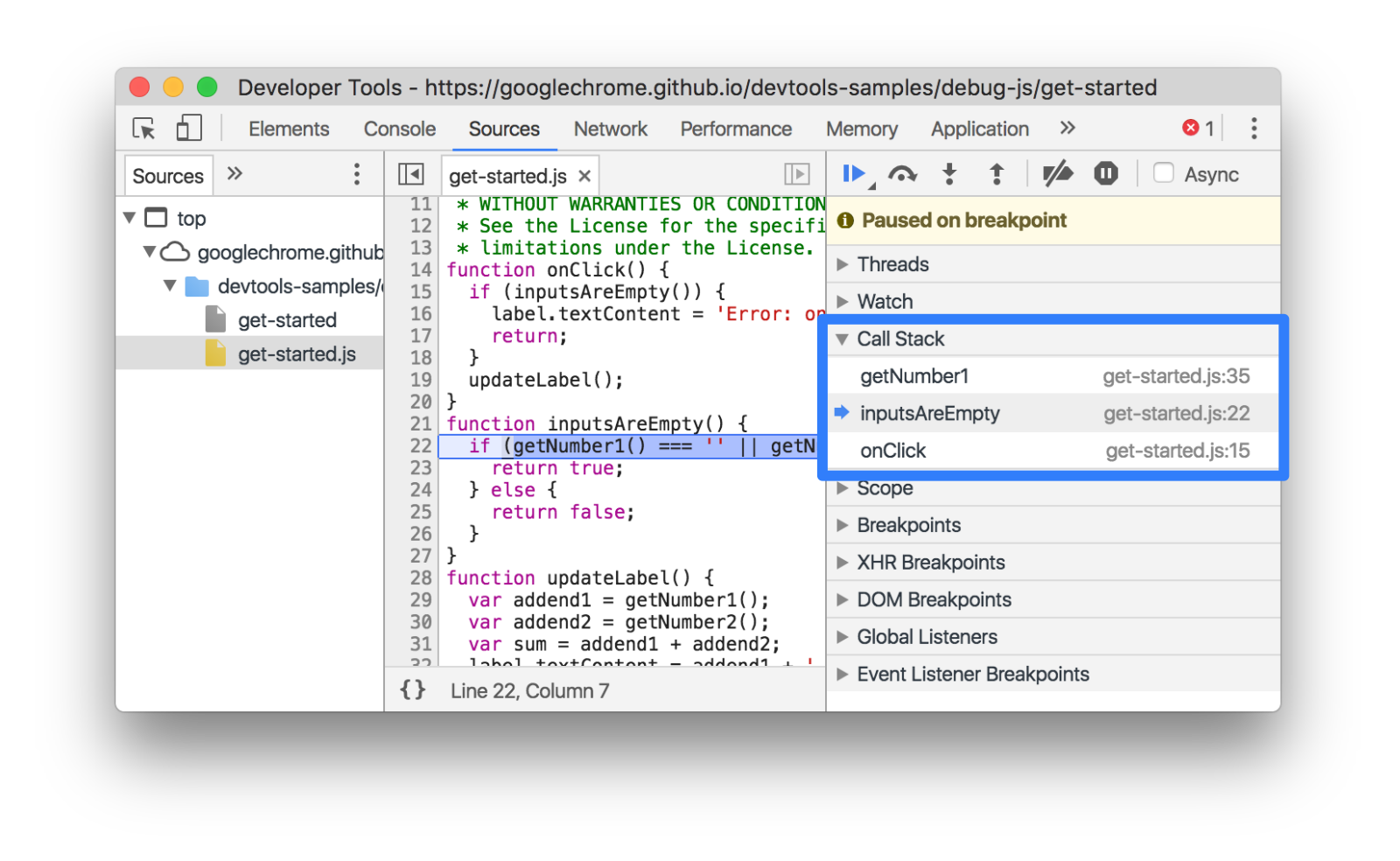This screenshot has width=1400, height=861.
Task: Open the Console tab
Action: 399,129
